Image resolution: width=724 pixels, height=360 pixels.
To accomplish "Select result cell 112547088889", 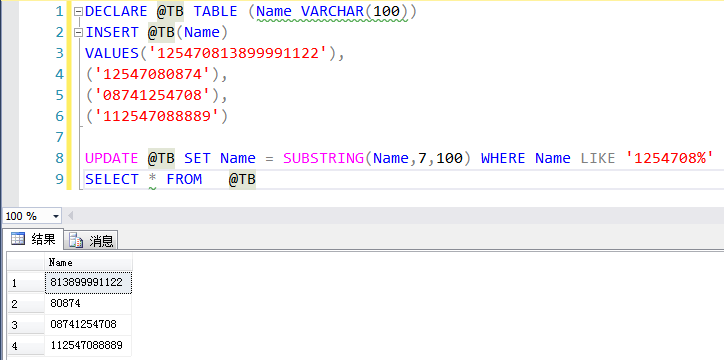I will click(x=88, y=345).
